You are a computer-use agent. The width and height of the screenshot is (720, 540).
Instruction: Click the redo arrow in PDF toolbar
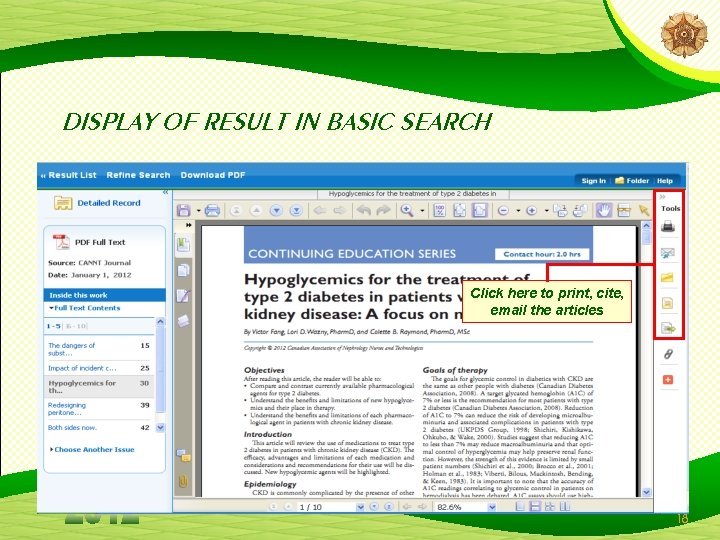(x=383, y=211)
